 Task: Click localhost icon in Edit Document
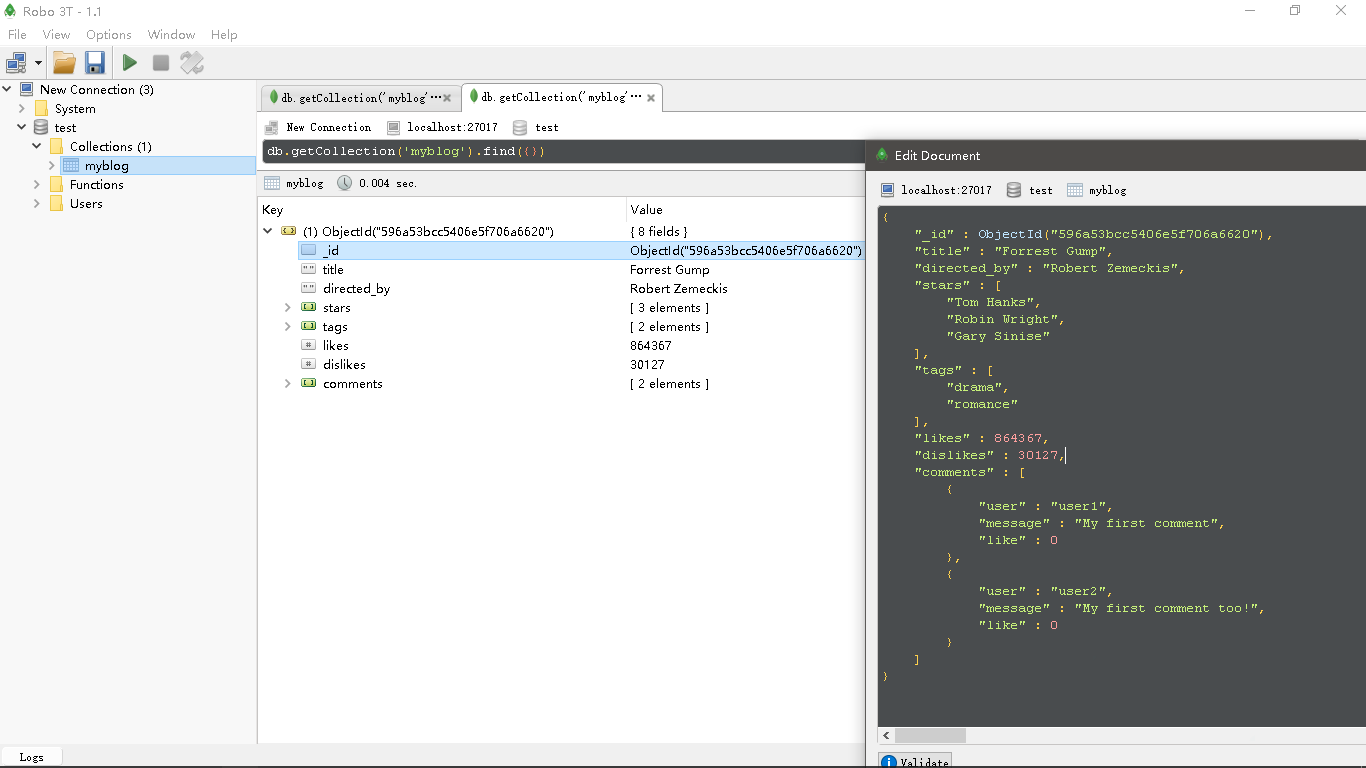click(x=888, y=190)
